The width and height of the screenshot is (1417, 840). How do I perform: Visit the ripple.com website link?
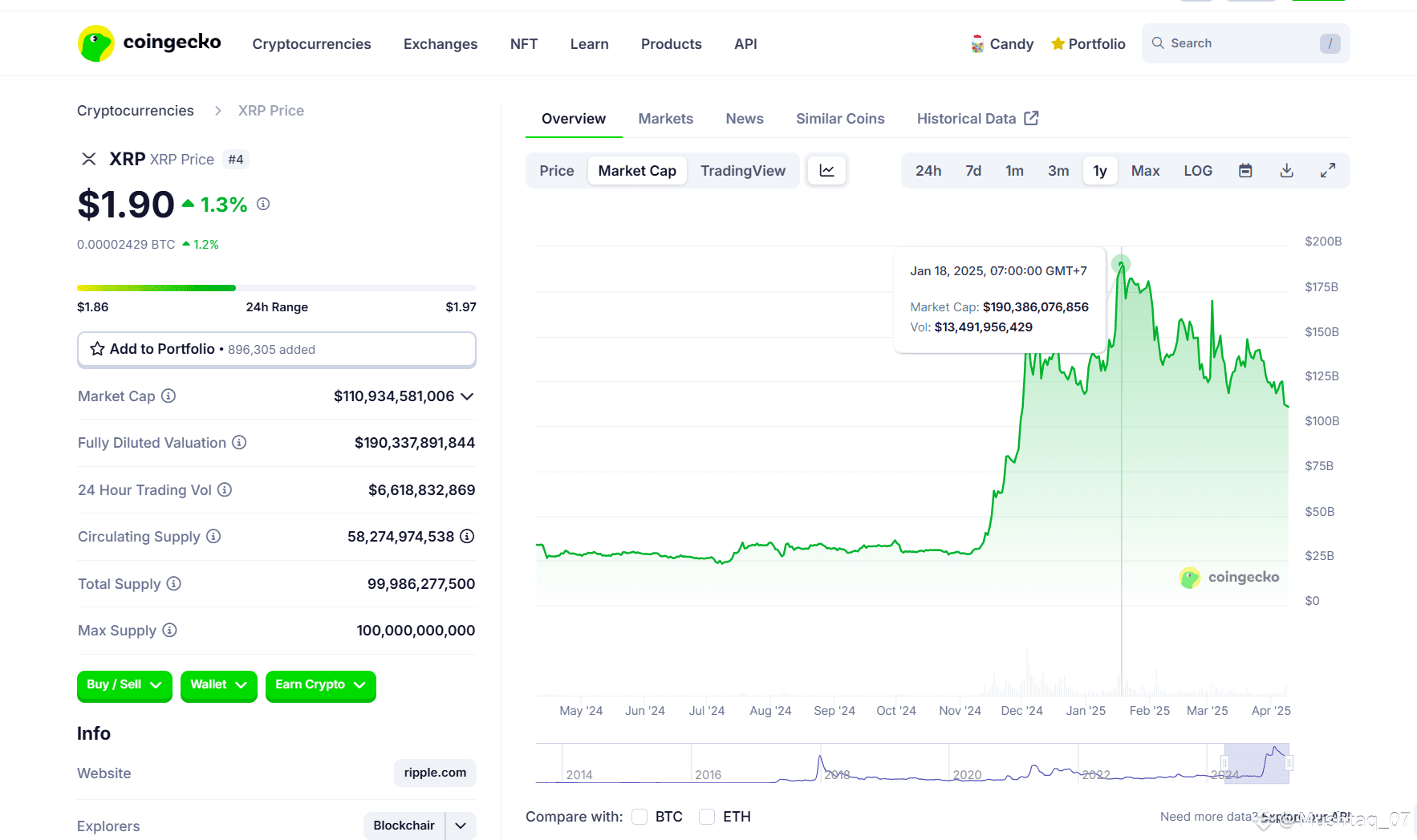(x=435, y=773)
